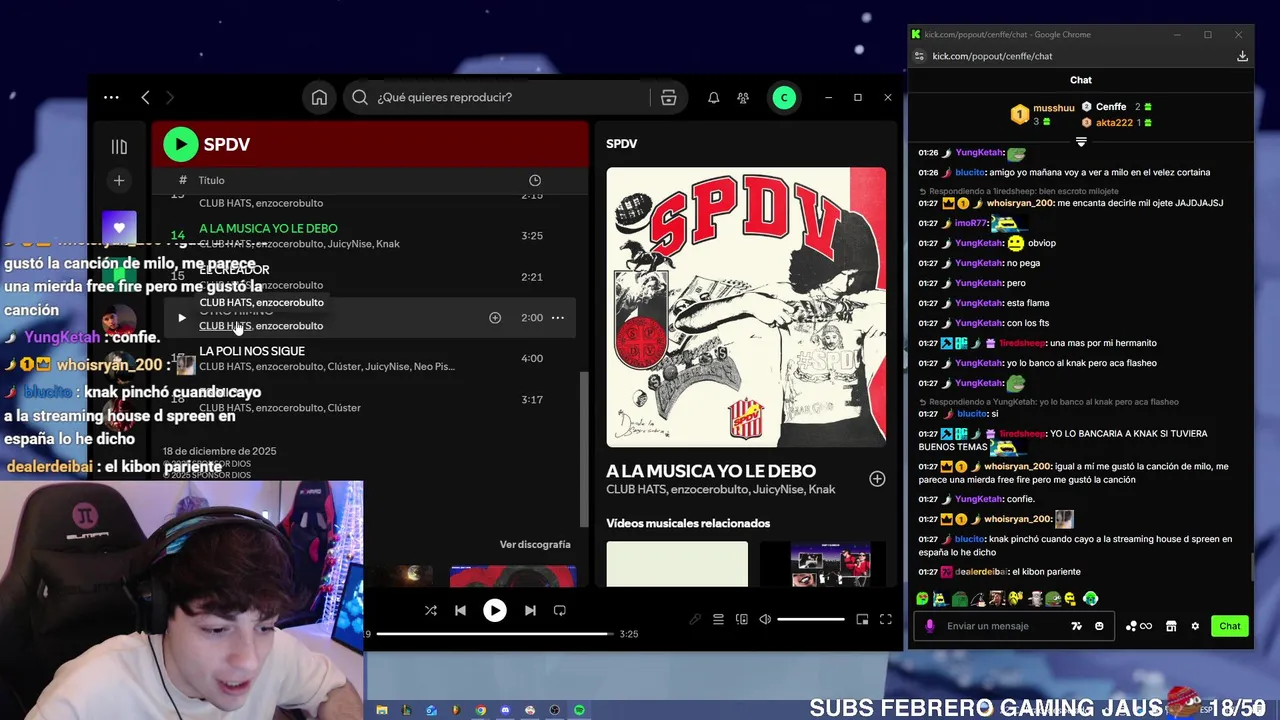This screenshot has height=720, width=1280.
Task: Click the musshuu leaderboard entry
Action: (x=1043, y=114)
